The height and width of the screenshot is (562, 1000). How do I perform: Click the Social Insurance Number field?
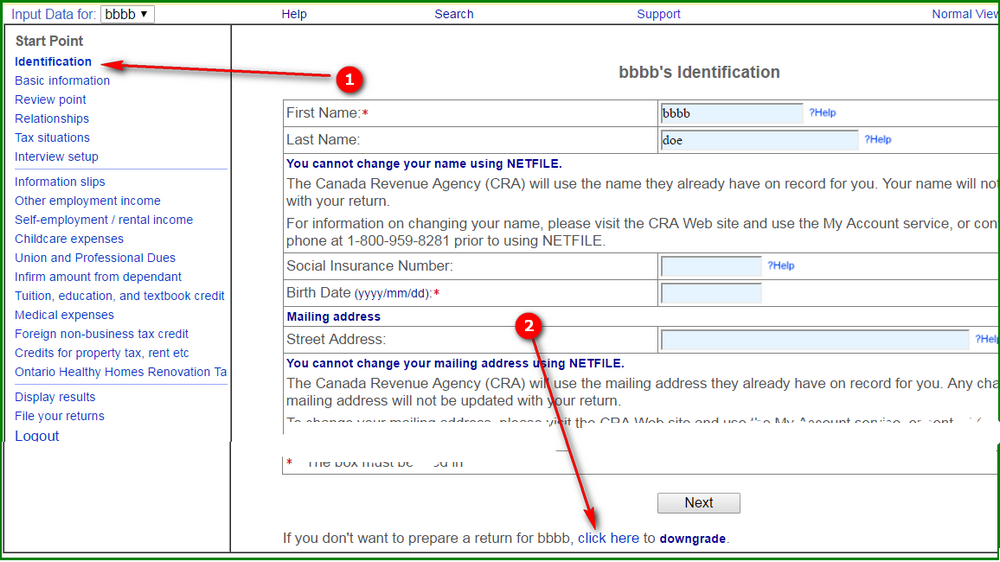click(711, 266)
